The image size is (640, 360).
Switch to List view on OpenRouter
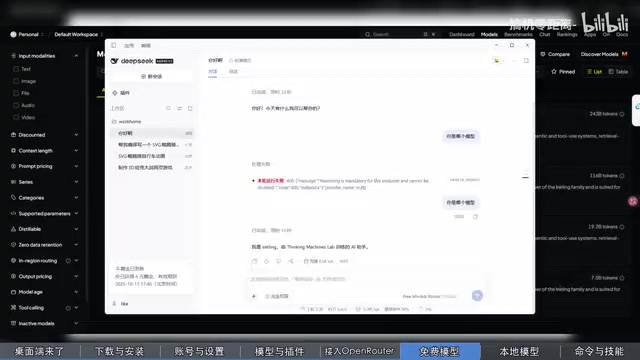pyautogui.click(x=594, y=72)
